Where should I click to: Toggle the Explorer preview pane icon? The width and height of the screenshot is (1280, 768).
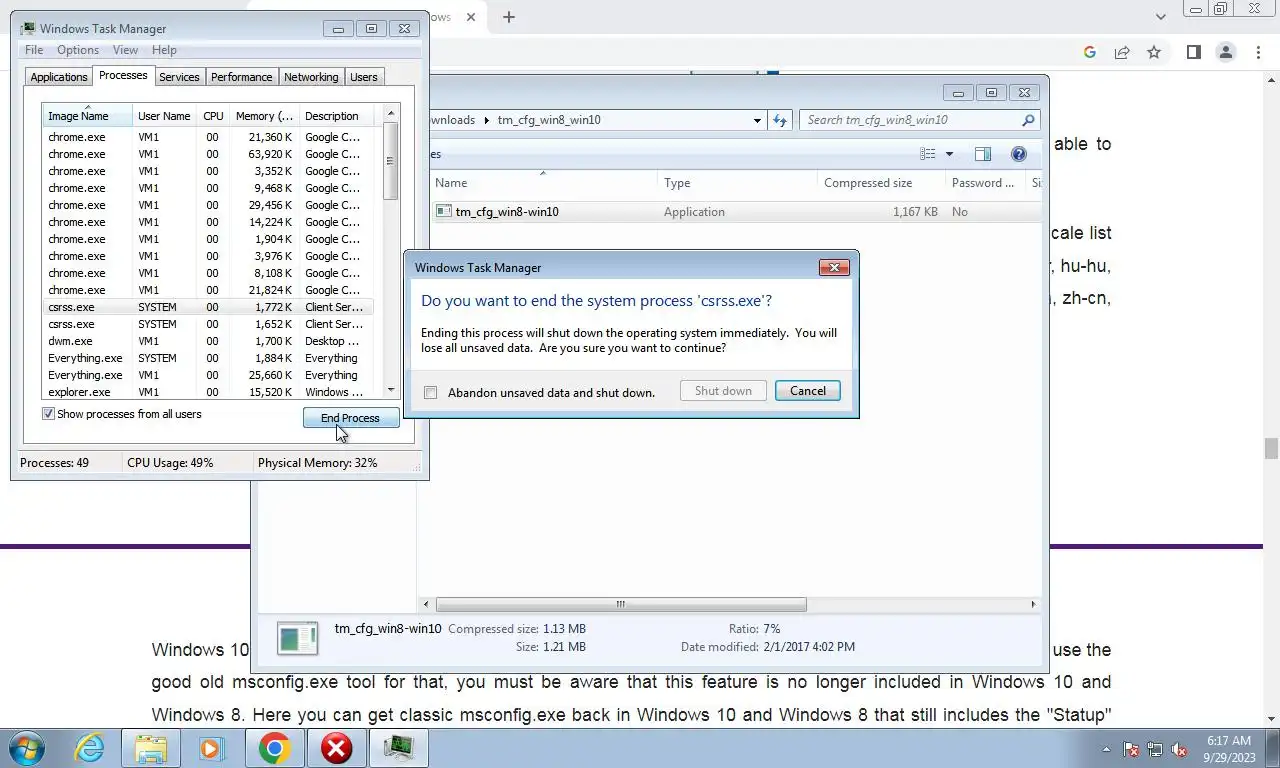pyautogui.click(x=983, y=154)
